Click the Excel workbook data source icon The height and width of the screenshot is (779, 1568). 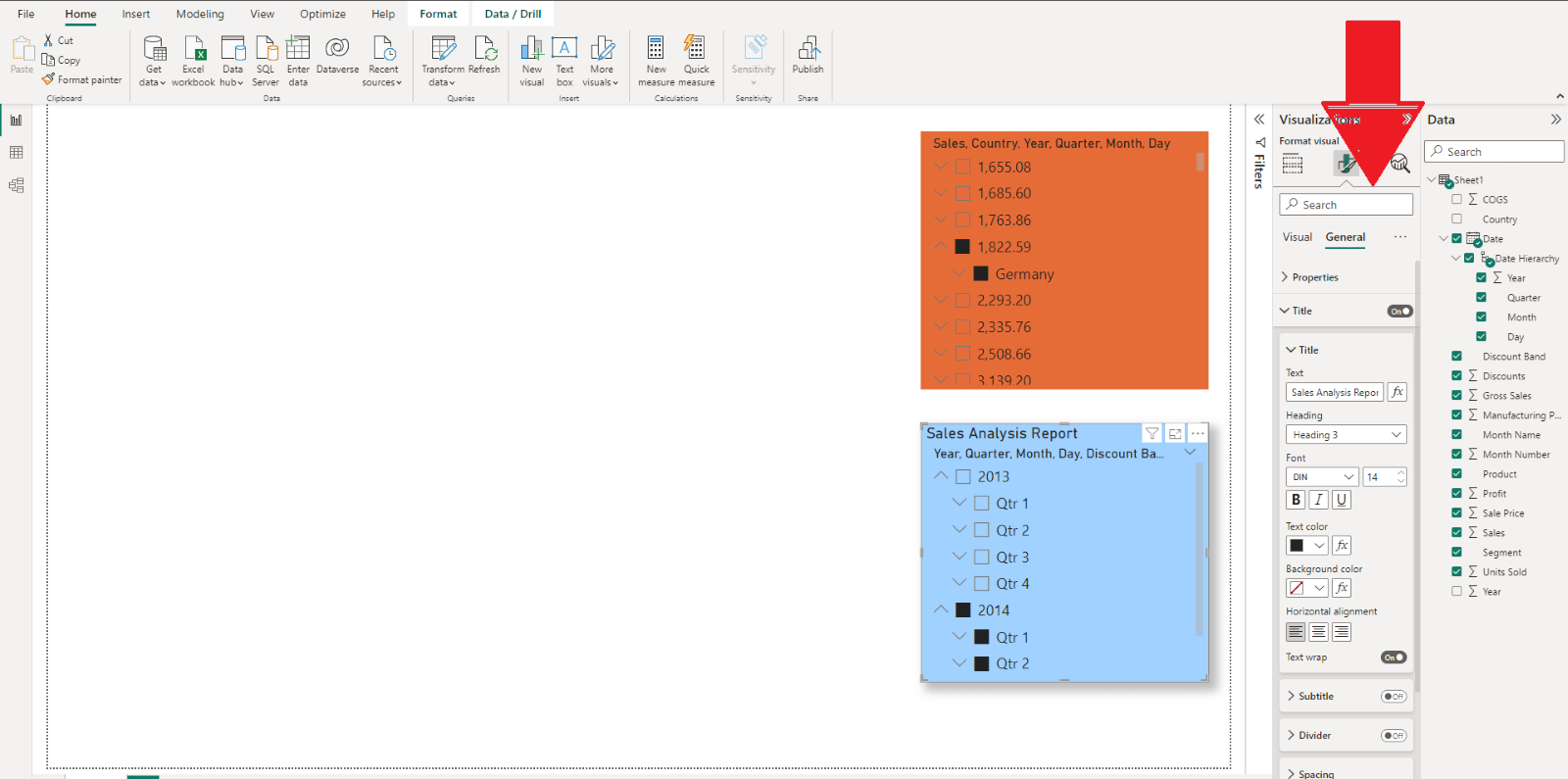click(x=193, y=61)
